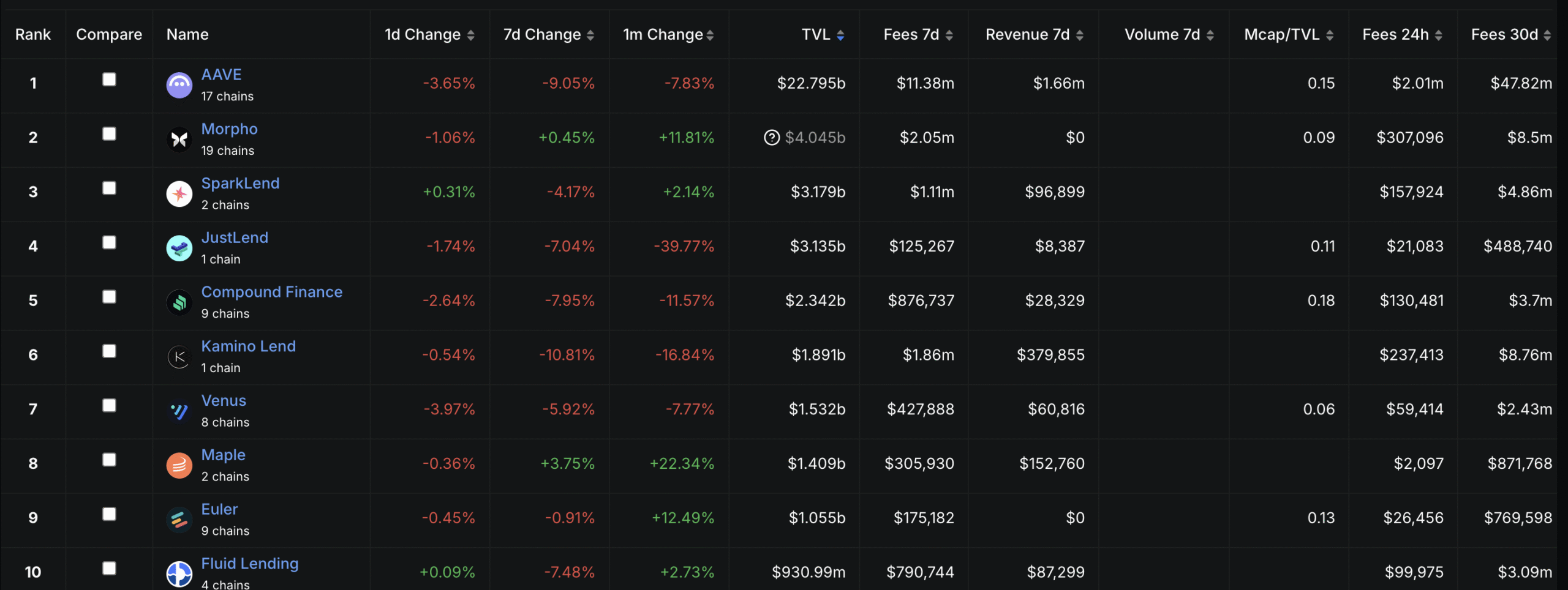Image resolution: width=1568 pixels, height=590 pixels.
Task: Click JustLend's 1m change -39.77%
Action: (684, 247)
